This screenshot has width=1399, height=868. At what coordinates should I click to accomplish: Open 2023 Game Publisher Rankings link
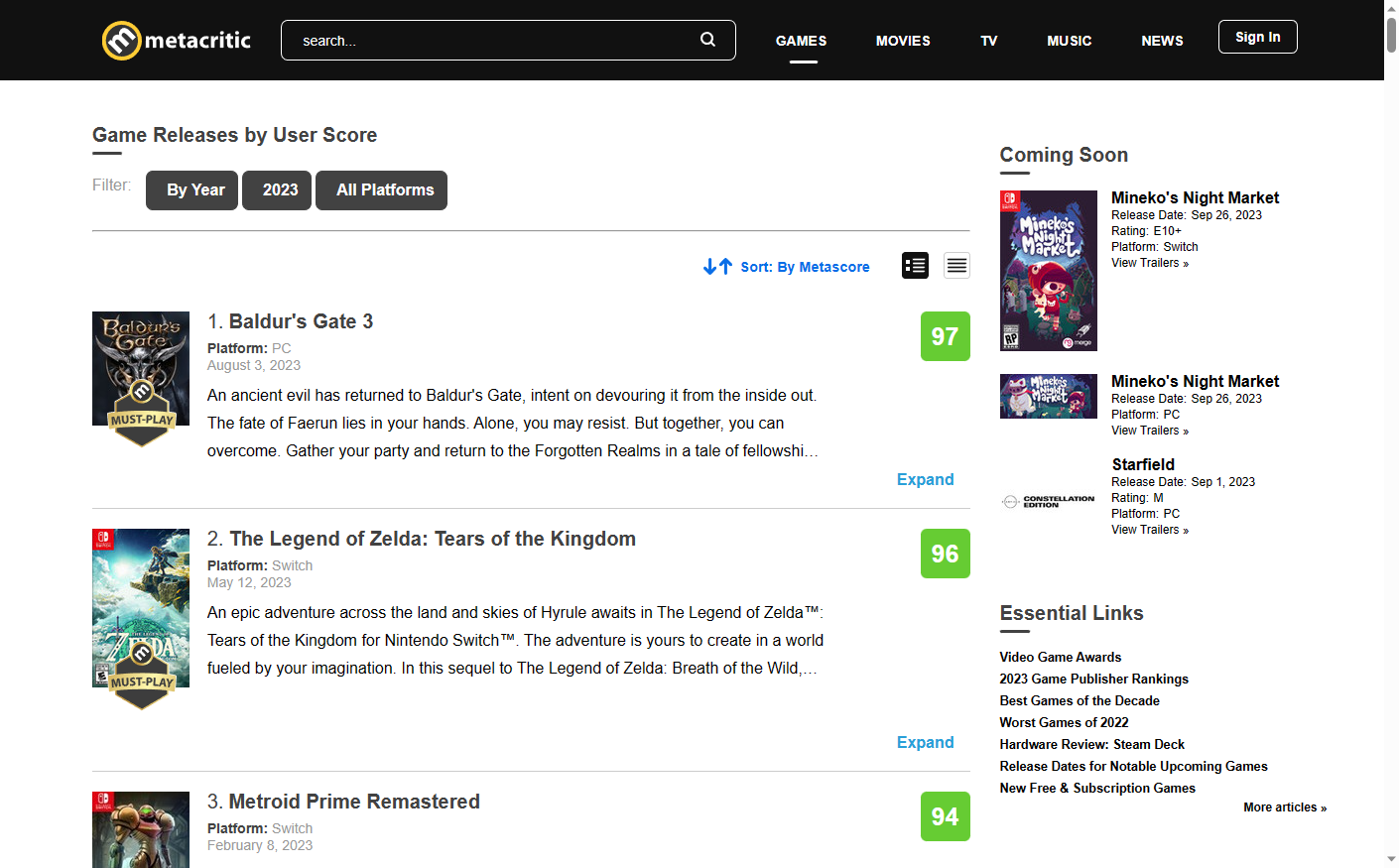tap(1093, 679)
